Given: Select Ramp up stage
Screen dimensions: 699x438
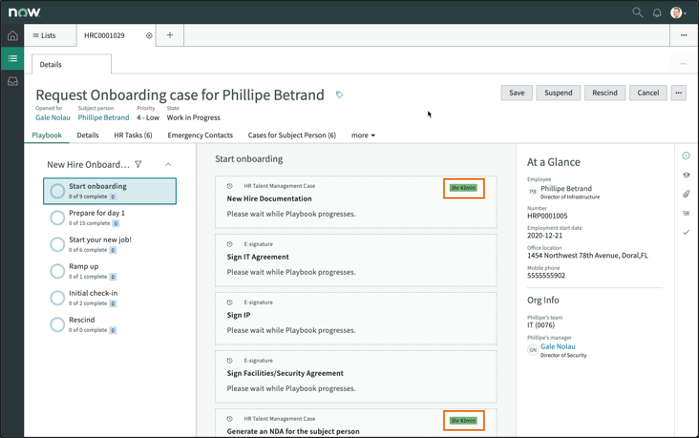Looking at the screenshot, I should 110,271.
